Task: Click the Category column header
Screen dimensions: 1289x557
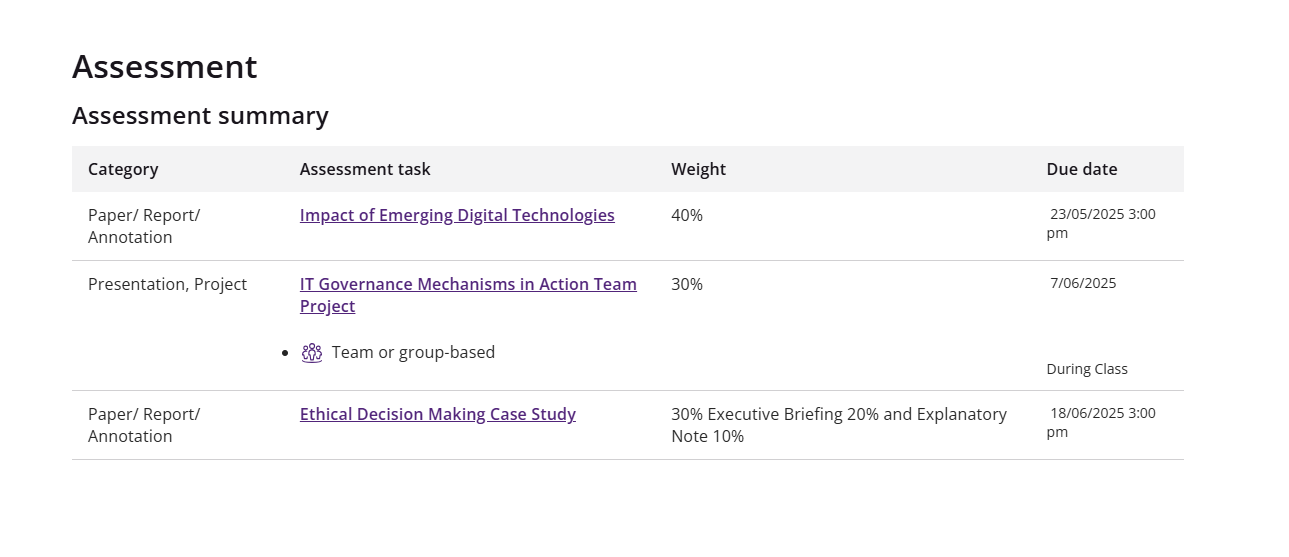Action: 123,169
